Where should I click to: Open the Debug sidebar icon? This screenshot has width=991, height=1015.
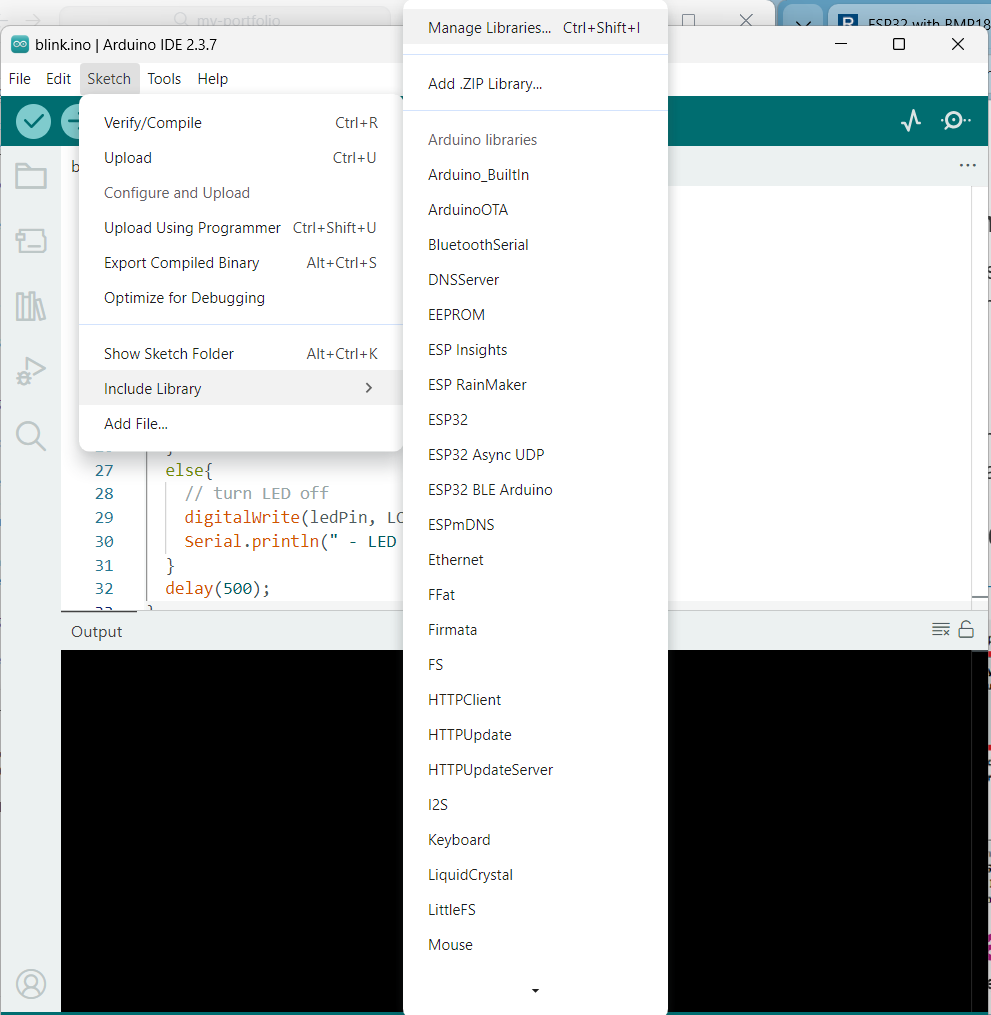30,371
